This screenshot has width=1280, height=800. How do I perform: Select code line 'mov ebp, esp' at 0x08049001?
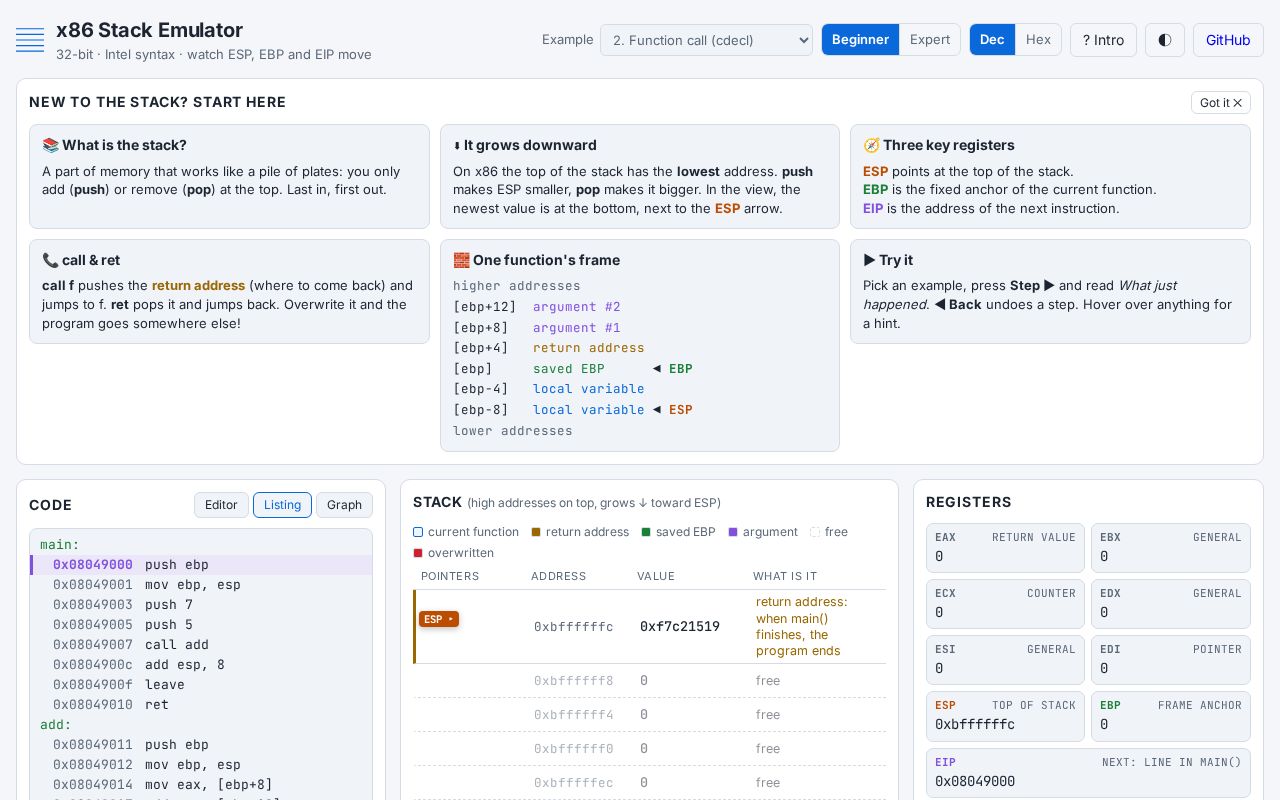click(201, 585)
